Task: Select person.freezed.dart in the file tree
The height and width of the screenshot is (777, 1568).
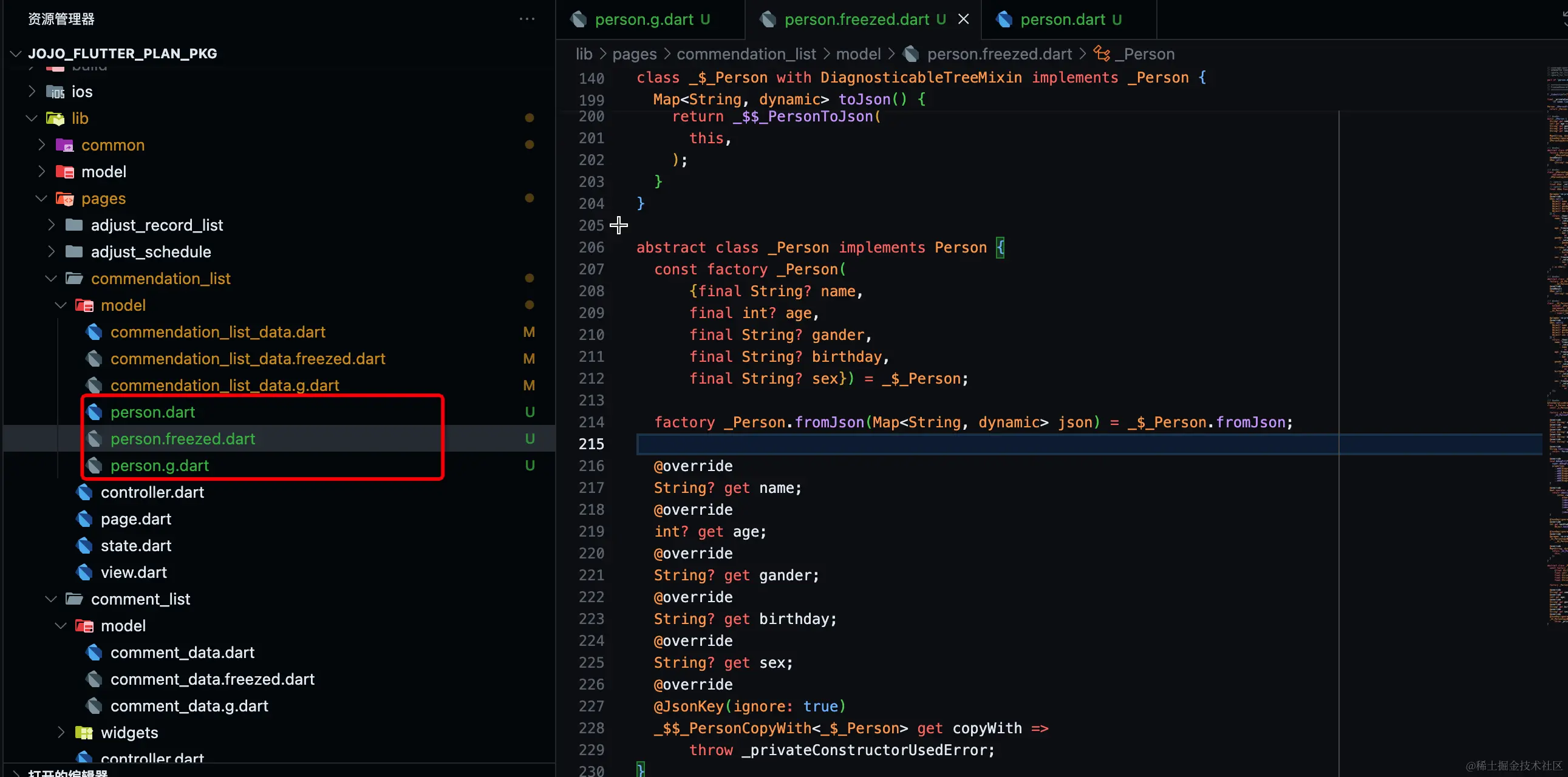Action: pyautogui.click(x=183, y=439)
